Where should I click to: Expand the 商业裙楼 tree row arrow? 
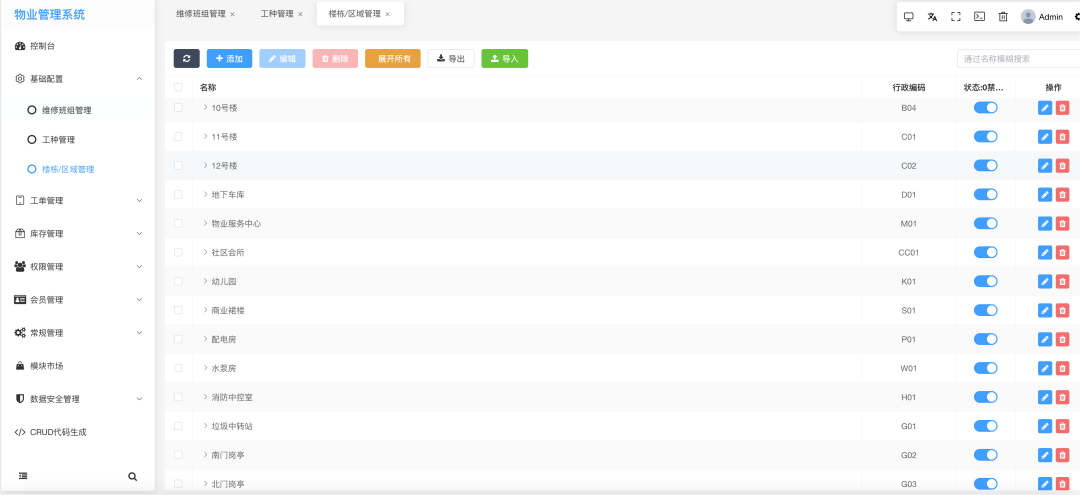click(x=205, y=310)
